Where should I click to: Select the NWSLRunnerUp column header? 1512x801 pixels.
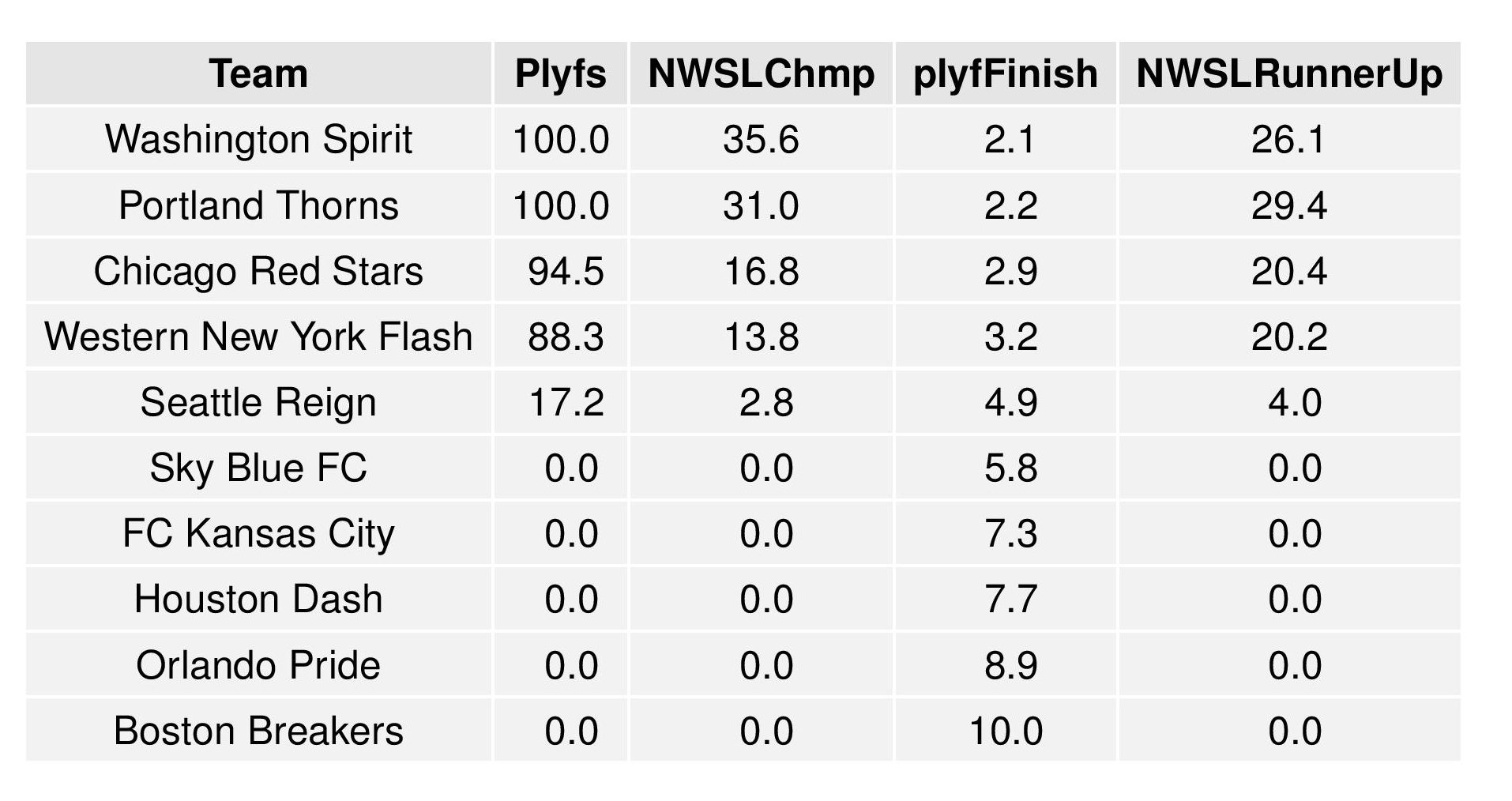(x=1288, y=74)
